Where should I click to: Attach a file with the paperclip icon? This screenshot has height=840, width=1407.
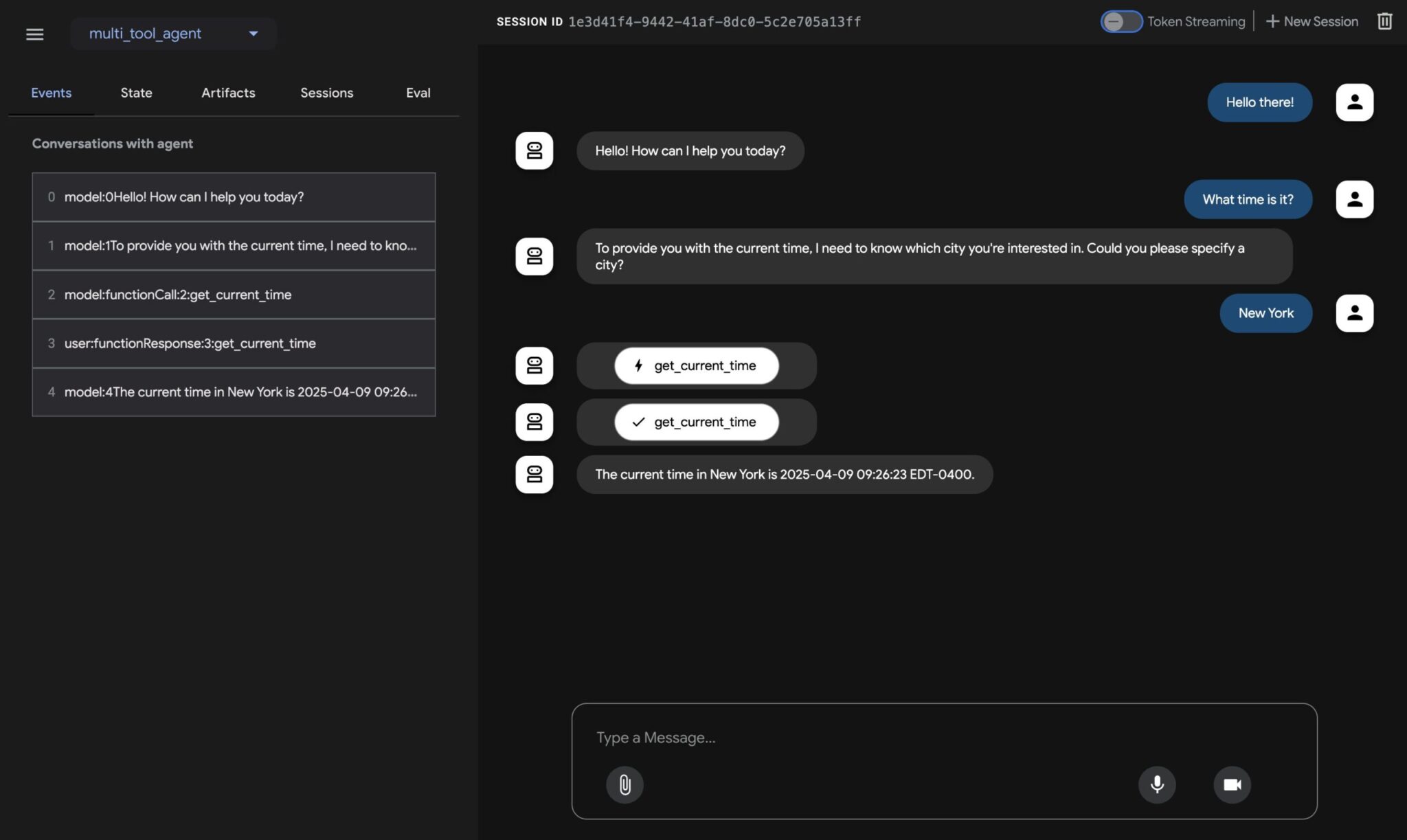tap(624, 784)
